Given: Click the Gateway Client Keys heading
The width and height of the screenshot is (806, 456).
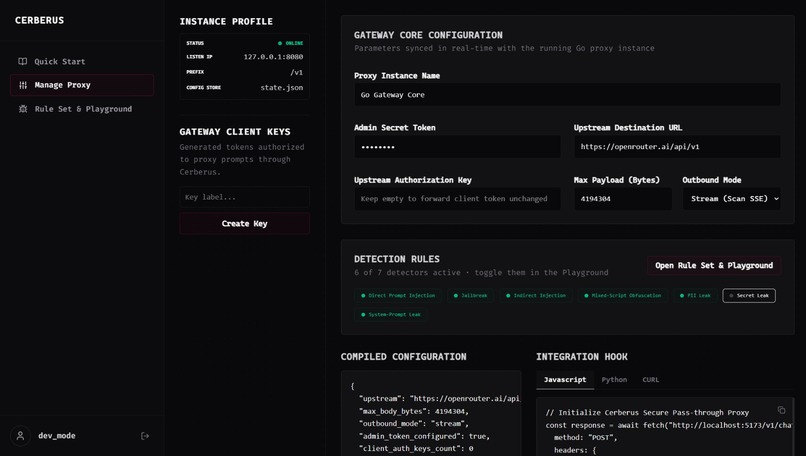Looking at the screenshot, I should point(235,132).
